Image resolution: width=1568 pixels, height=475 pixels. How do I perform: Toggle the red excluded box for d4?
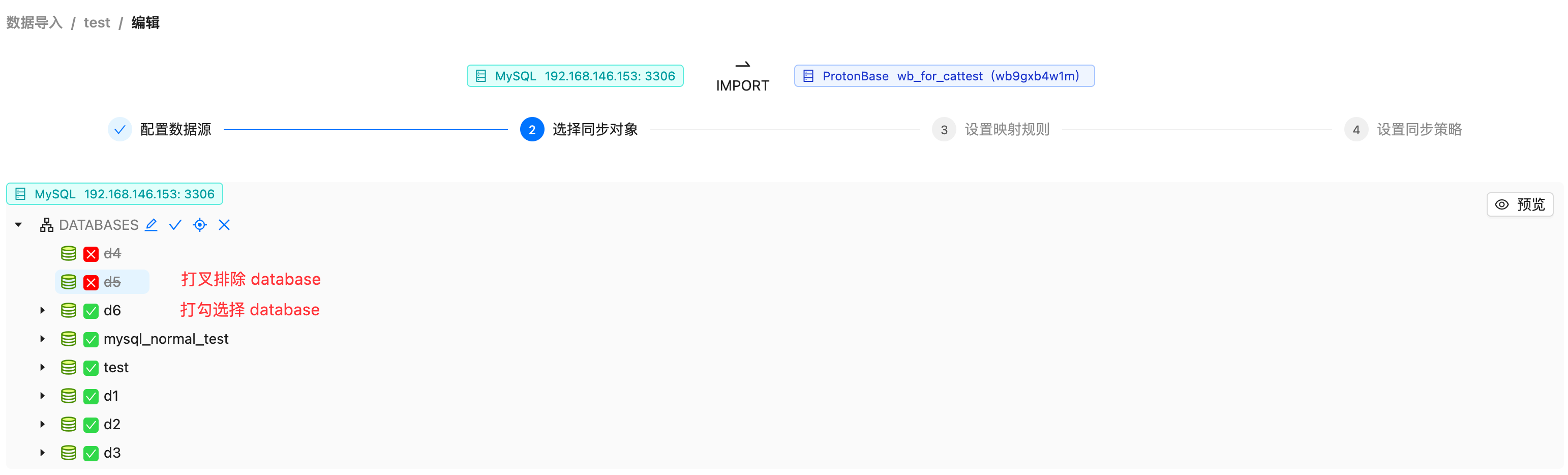click(91, 254)
